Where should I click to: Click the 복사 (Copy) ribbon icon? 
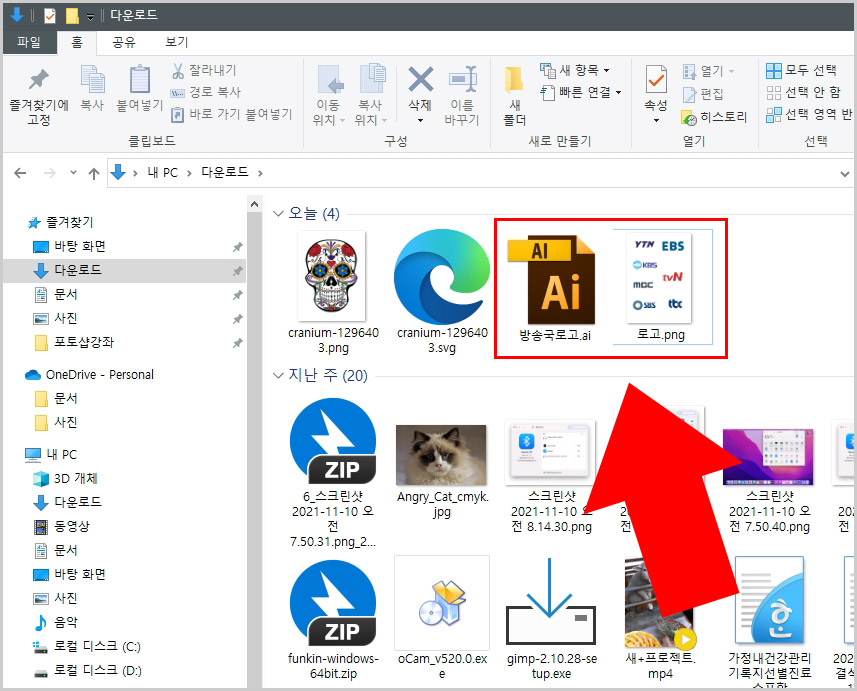92,89
